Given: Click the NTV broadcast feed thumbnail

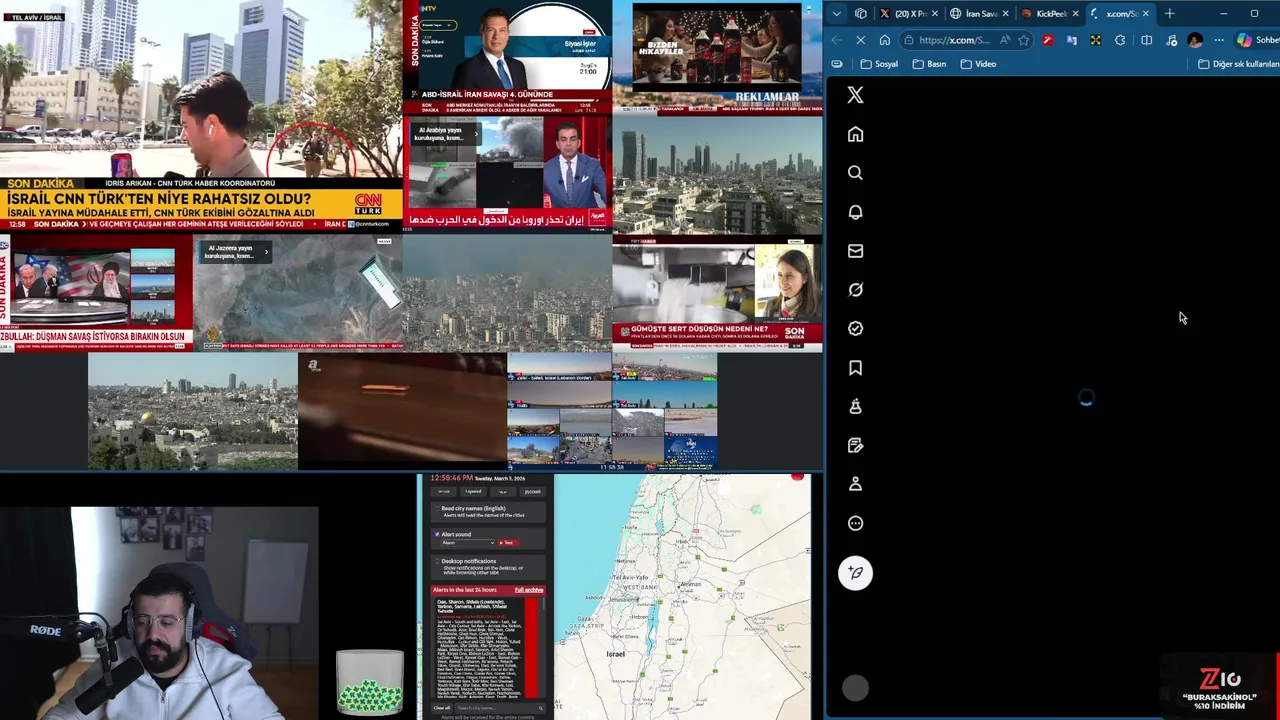Looking at the screenshot, I should pos(508,57).
